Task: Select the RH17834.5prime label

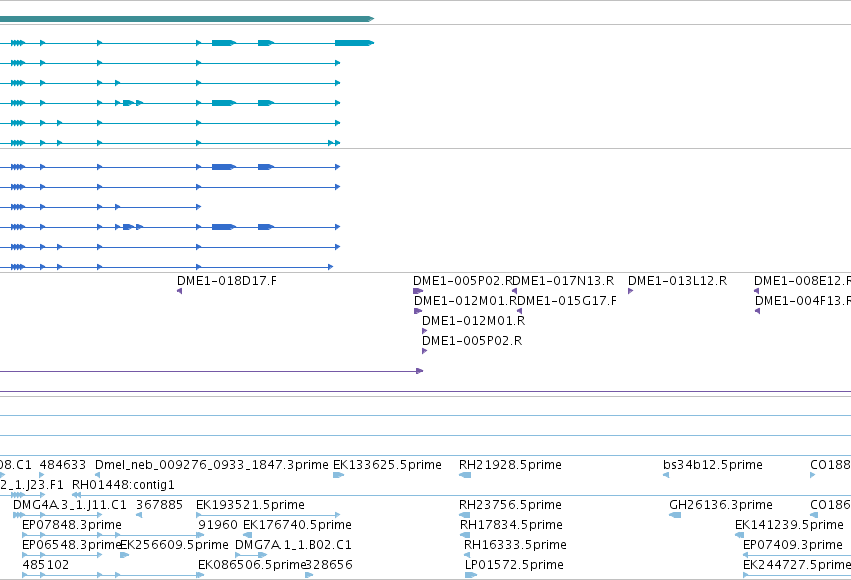Action: pos(511,525)
